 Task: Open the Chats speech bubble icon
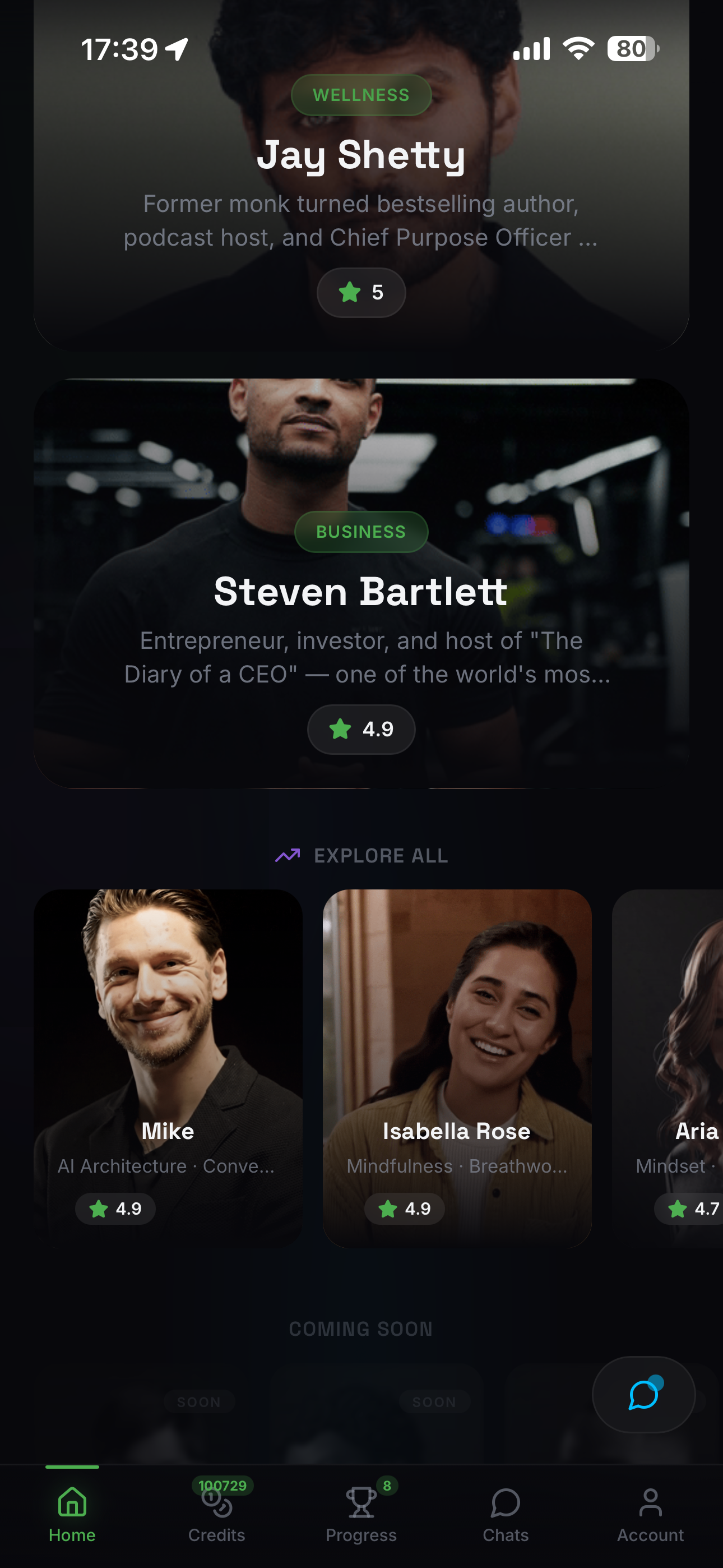pos(505,1502)
